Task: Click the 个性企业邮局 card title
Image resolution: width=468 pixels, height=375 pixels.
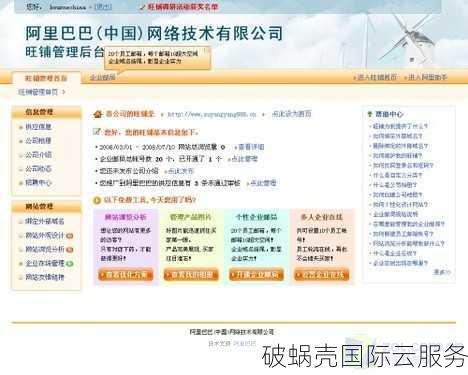Action: point(256,217)
